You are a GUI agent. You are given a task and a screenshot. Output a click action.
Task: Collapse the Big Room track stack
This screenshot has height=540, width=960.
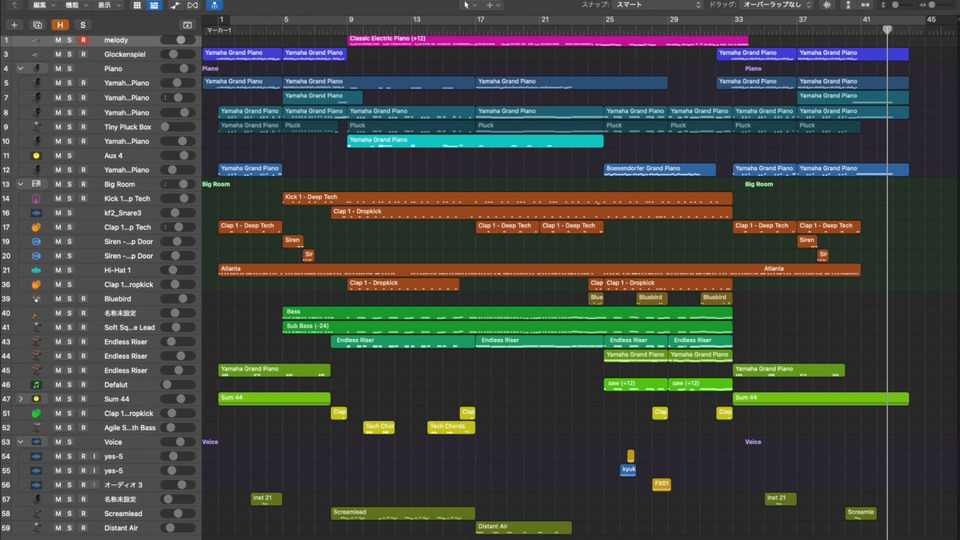tap(20, 185)
